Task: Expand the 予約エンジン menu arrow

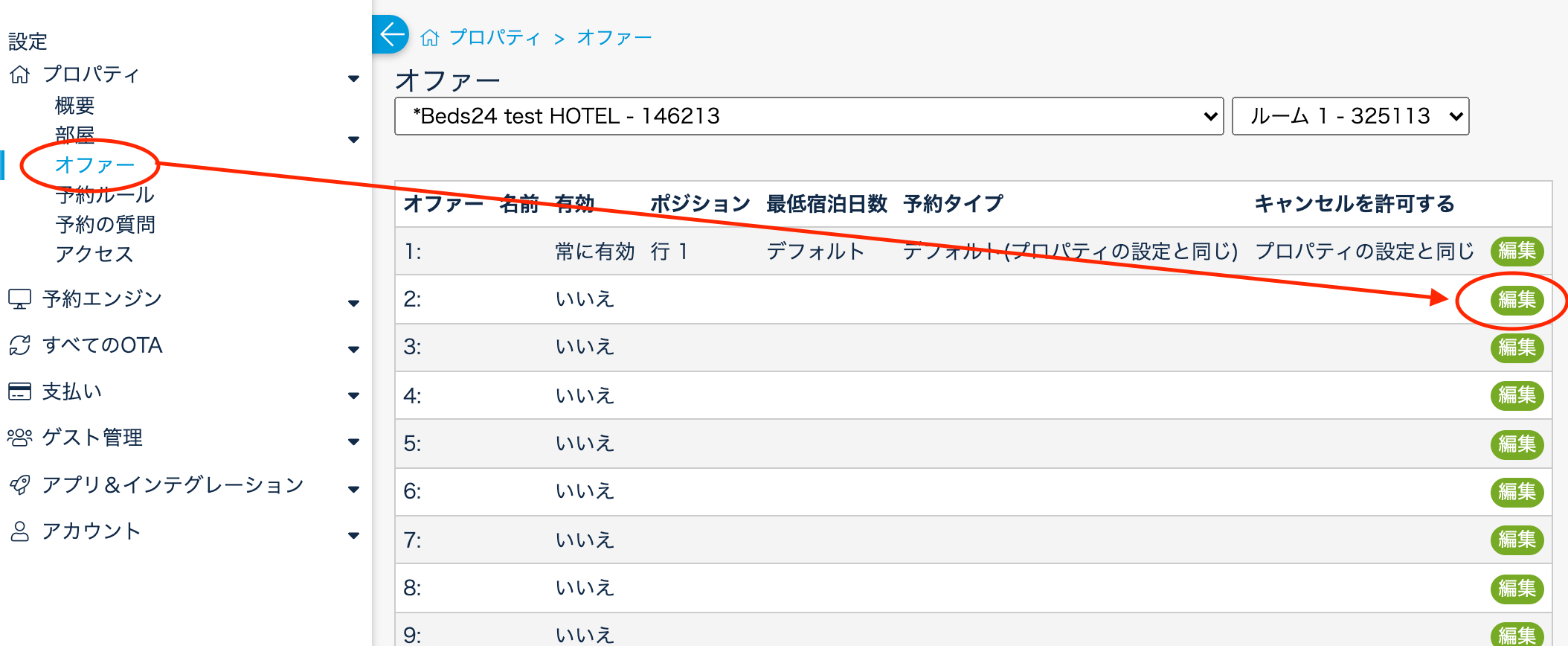Action: coord(354,303)
